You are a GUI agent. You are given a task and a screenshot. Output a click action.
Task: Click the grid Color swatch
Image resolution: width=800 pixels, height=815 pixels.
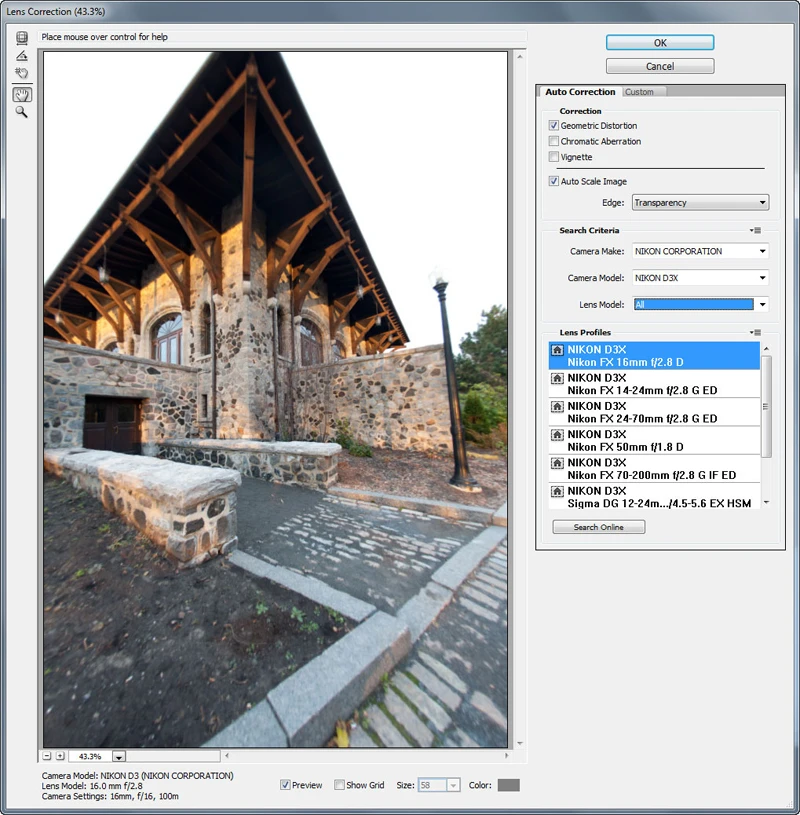click(x=508, y=785)
